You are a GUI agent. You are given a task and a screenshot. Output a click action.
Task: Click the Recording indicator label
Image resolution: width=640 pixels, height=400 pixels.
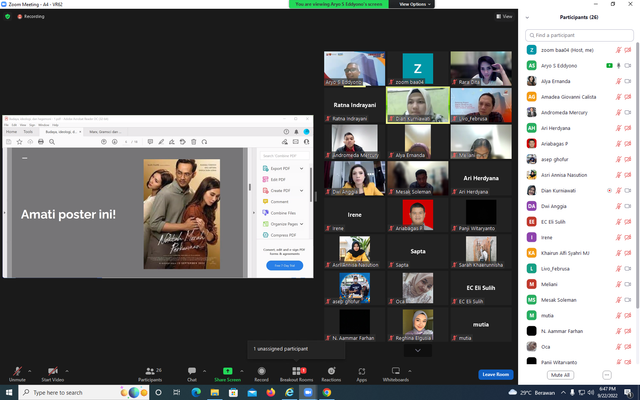(31, 16)
